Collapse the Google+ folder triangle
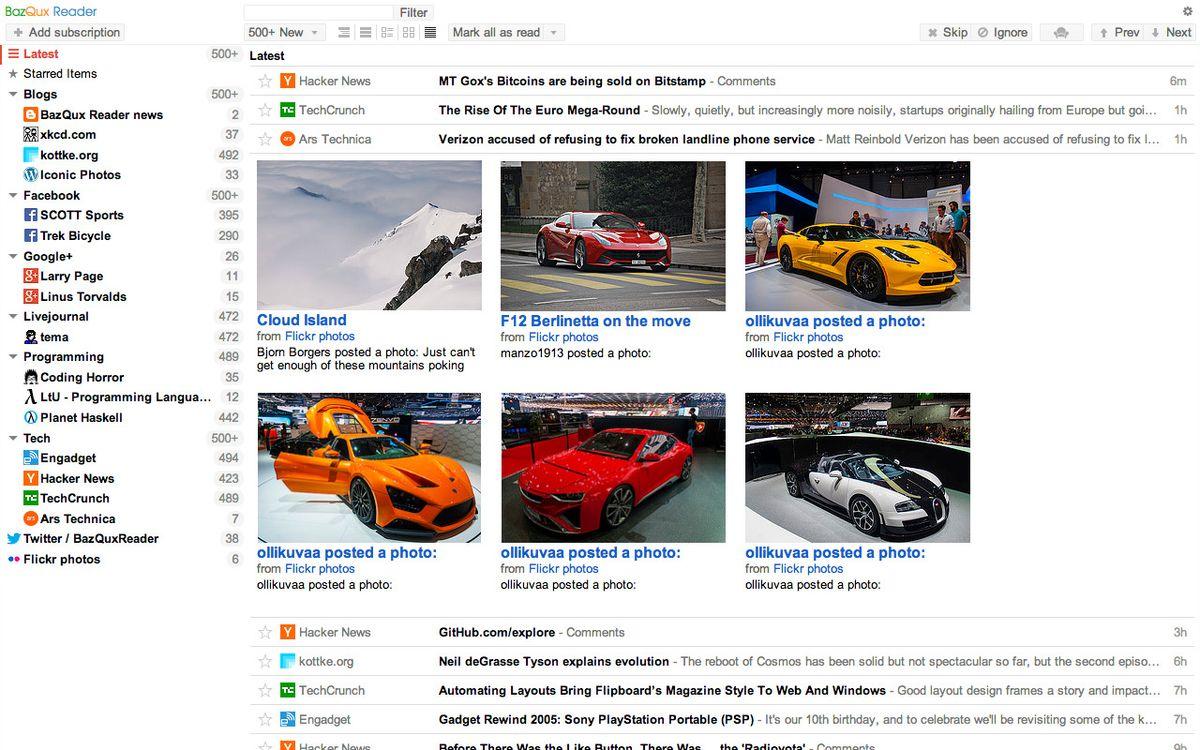1200x750 pixels. [13, 256]
